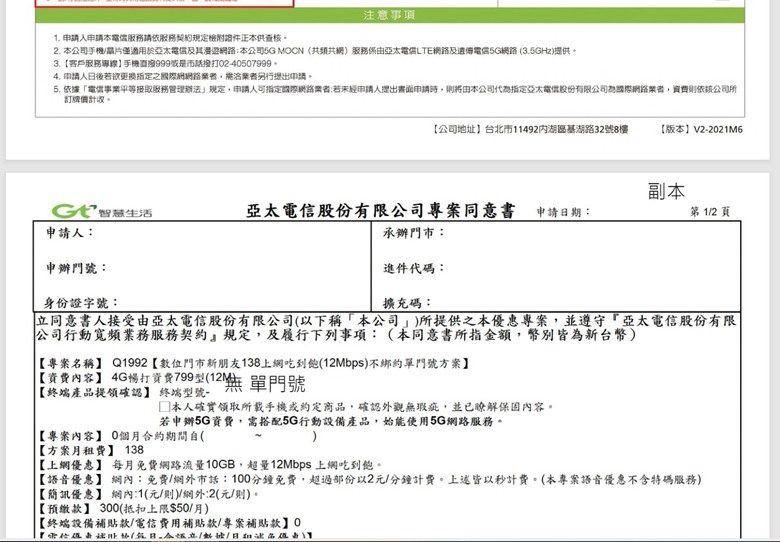The image size is (780, 542).
Task: Click the 立同意書人接受 opening paragraph
Action: pyautogui.click(x=386, y=328)
